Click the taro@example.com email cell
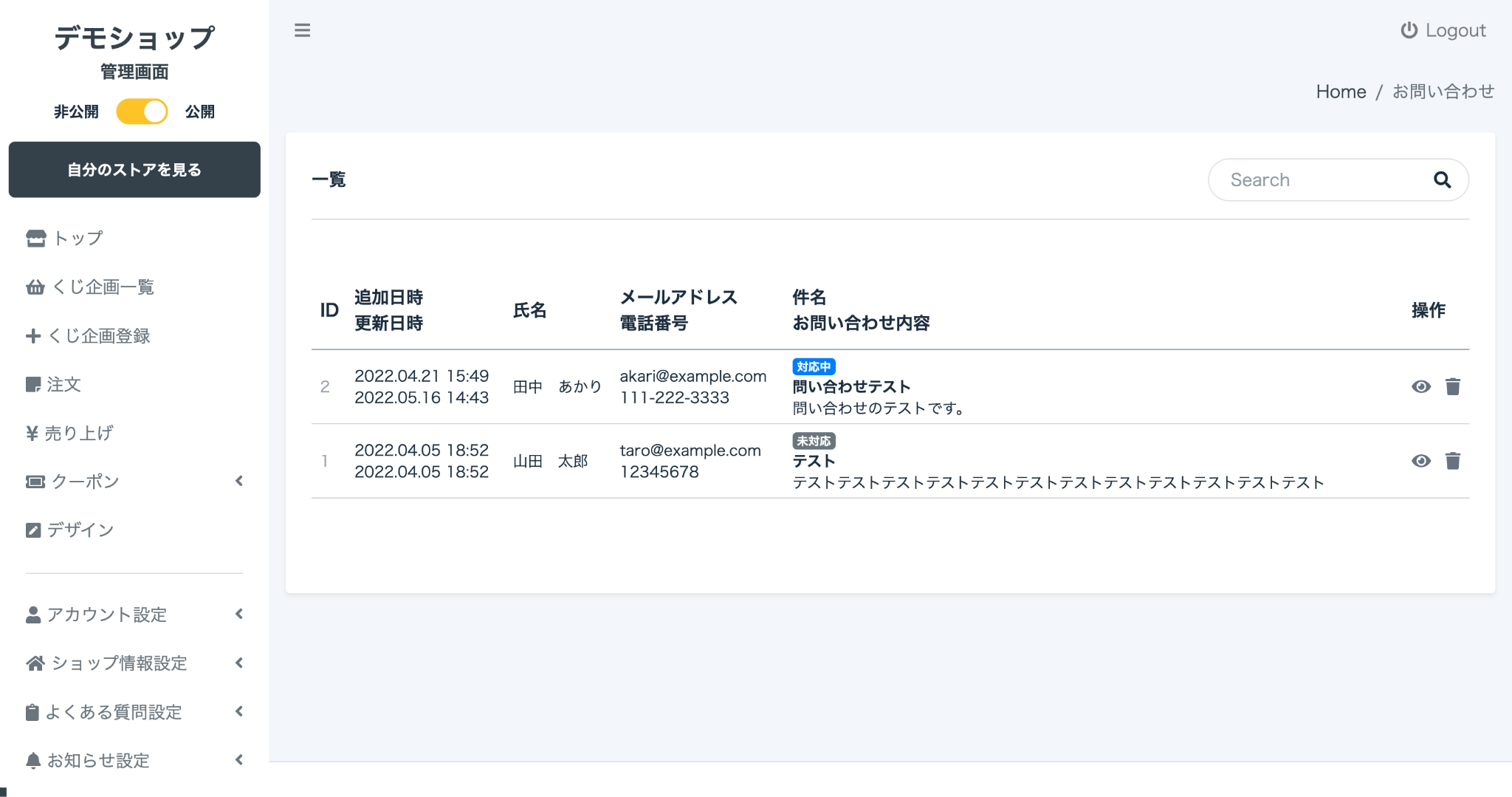The height and width of the screenshot is (797, 1512). (x=690, y=451)
